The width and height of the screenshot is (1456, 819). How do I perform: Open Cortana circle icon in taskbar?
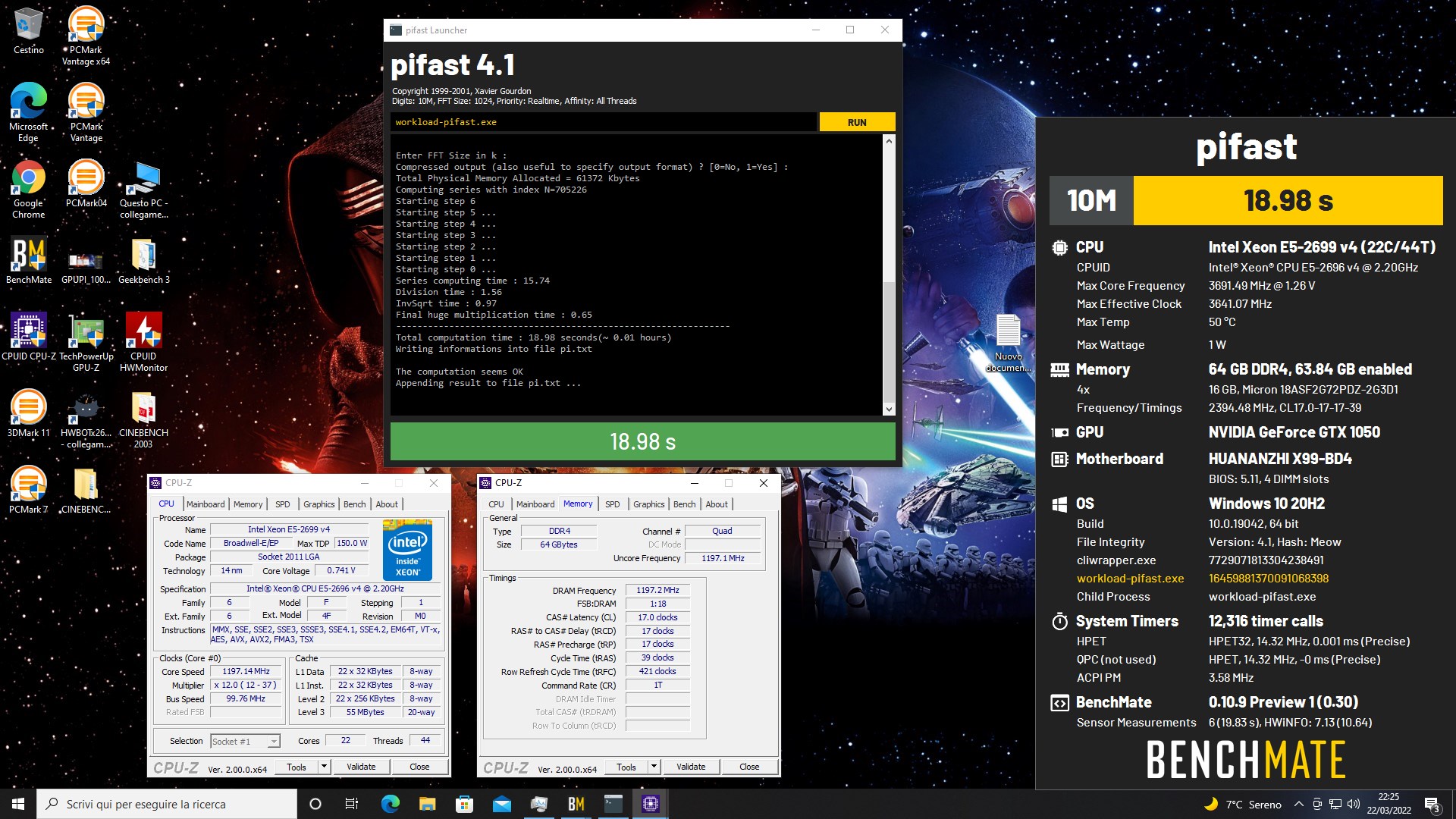tap(315, 804)
